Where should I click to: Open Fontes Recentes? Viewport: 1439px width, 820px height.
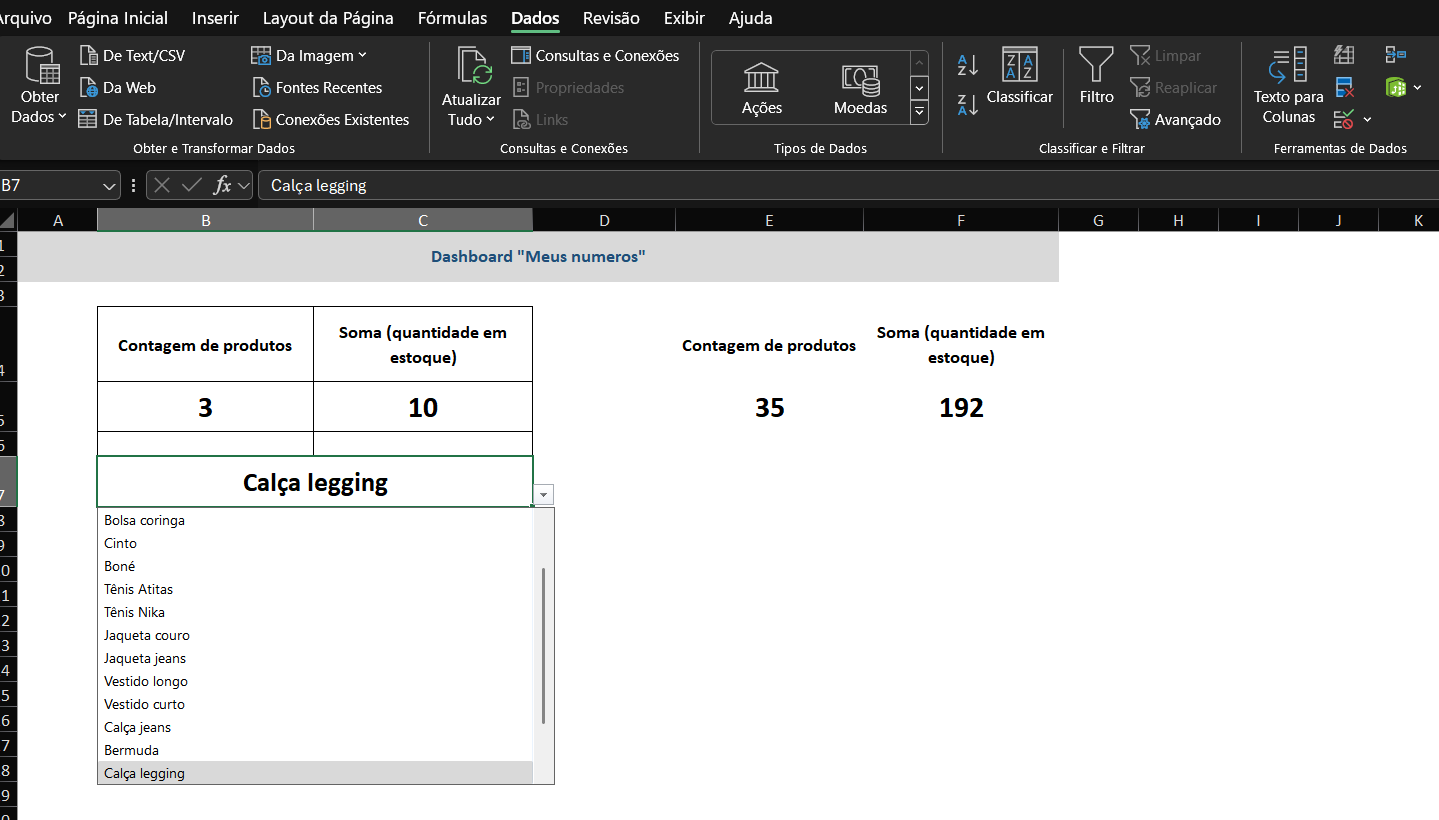click(317, 88)
